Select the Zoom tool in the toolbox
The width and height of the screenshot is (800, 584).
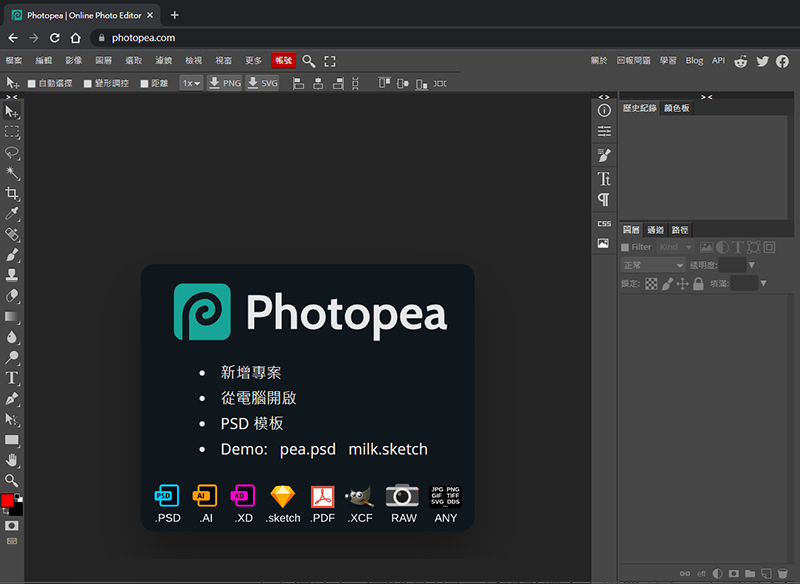click(x=12, y=480)
